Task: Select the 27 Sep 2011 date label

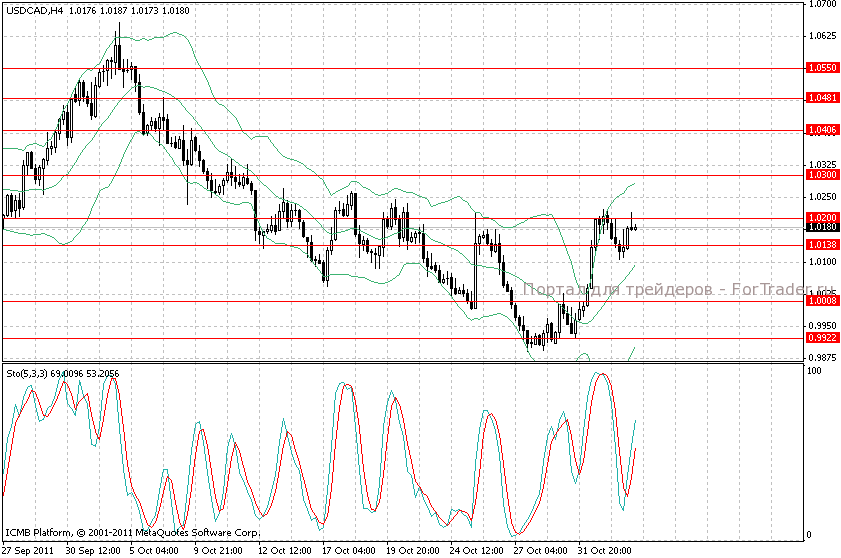Action: (x=28, y=550)
